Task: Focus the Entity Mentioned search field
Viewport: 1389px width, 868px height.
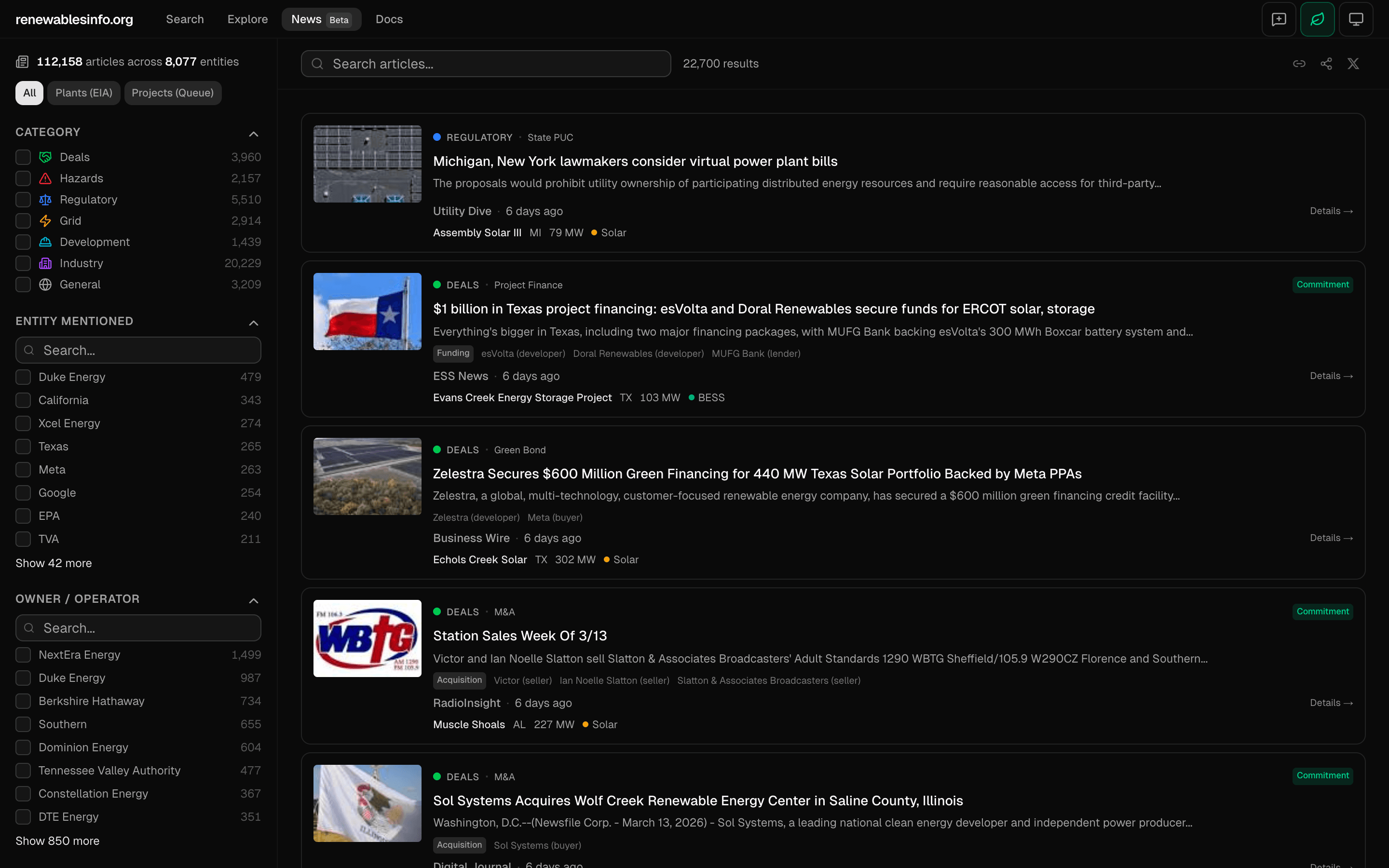Action: [x=138, y=350]
